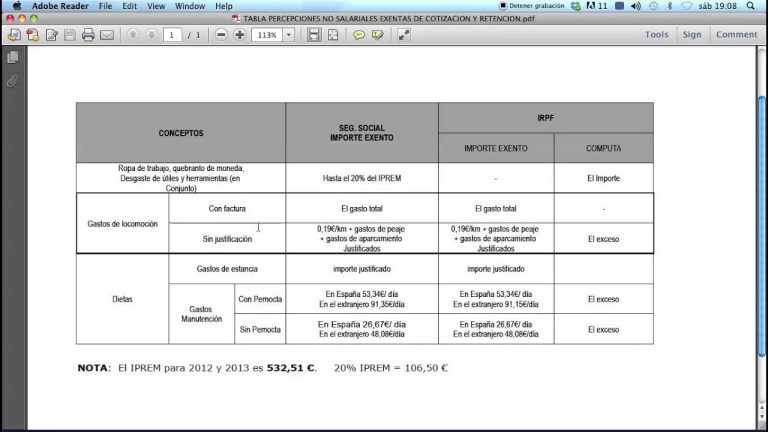
Task: Open the 113% zoom level dropdown
Action: point(289,35)
